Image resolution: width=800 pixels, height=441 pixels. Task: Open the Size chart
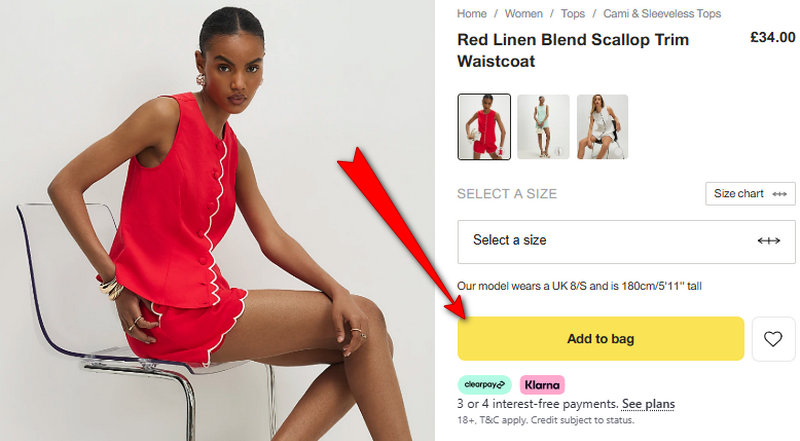tap(750, 194)
